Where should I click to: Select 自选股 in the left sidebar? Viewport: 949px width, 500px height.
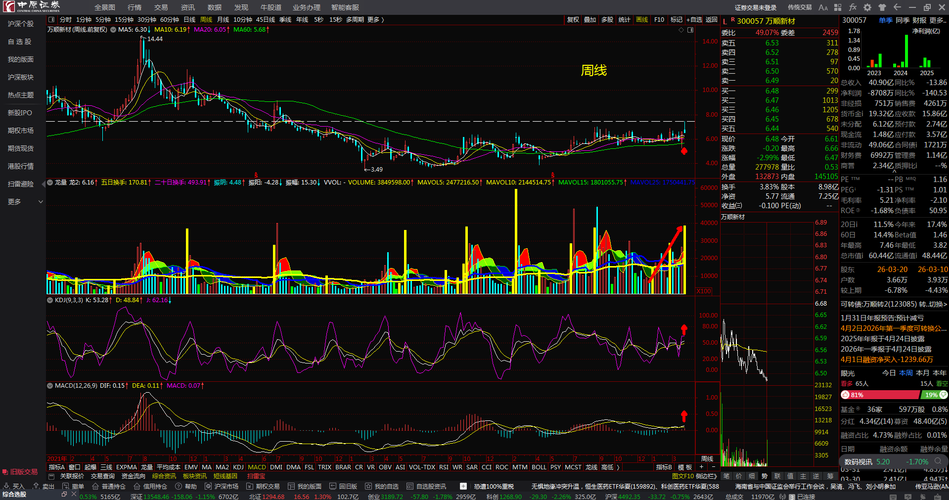(x=19, y=42)
